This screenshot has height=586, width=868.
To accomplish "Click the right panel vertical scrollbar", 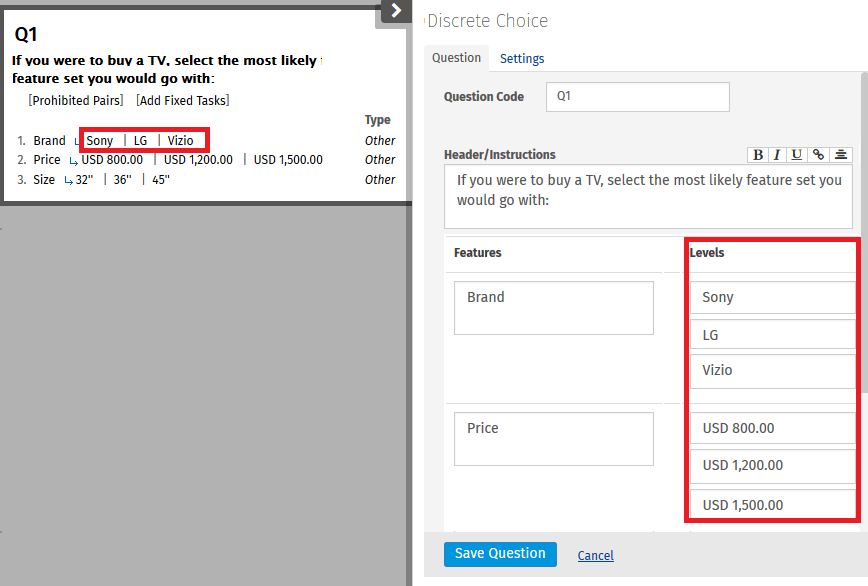I will point(863,250).
